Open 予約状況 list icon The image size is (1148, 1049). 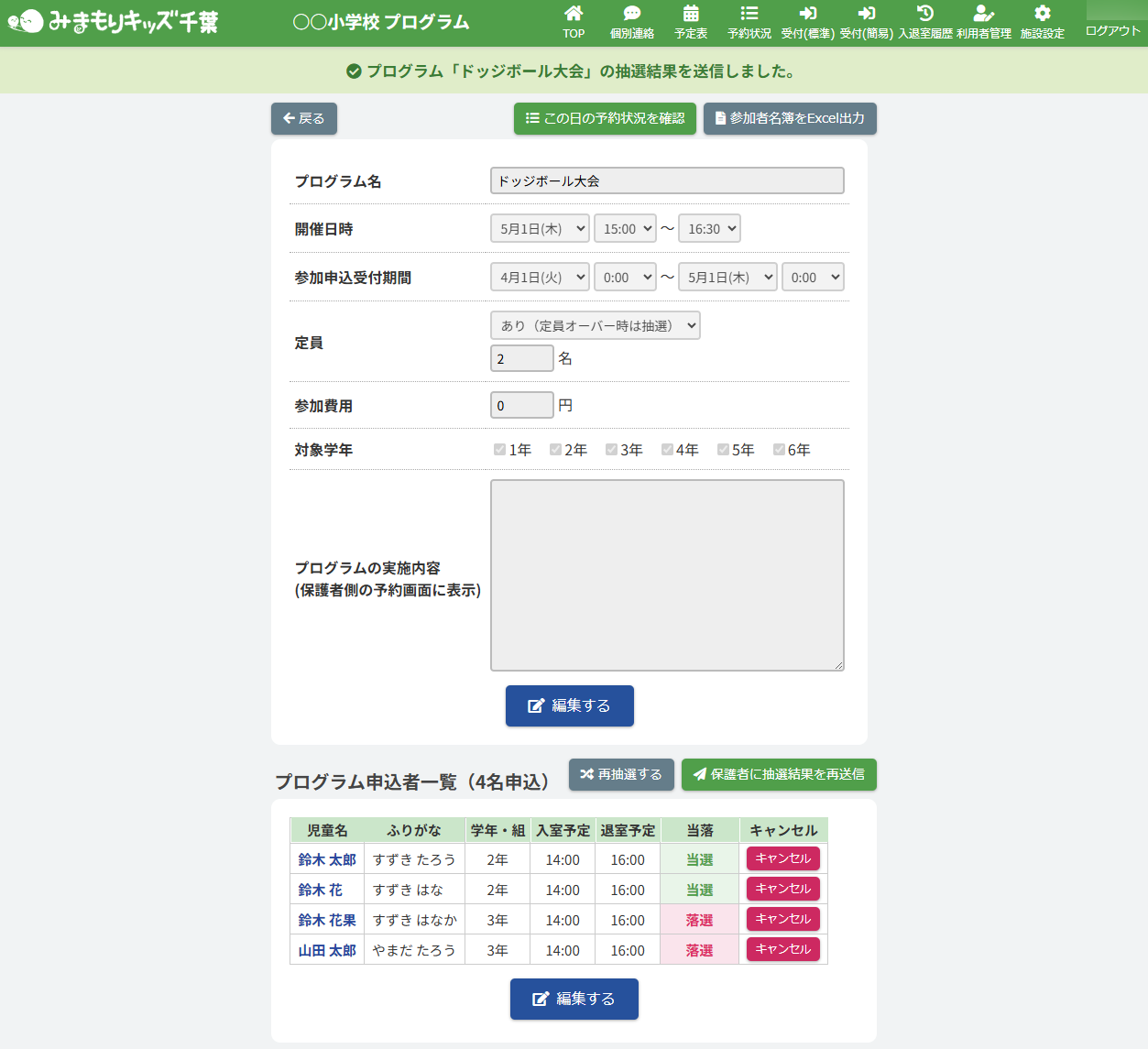(x=749, y=14)
